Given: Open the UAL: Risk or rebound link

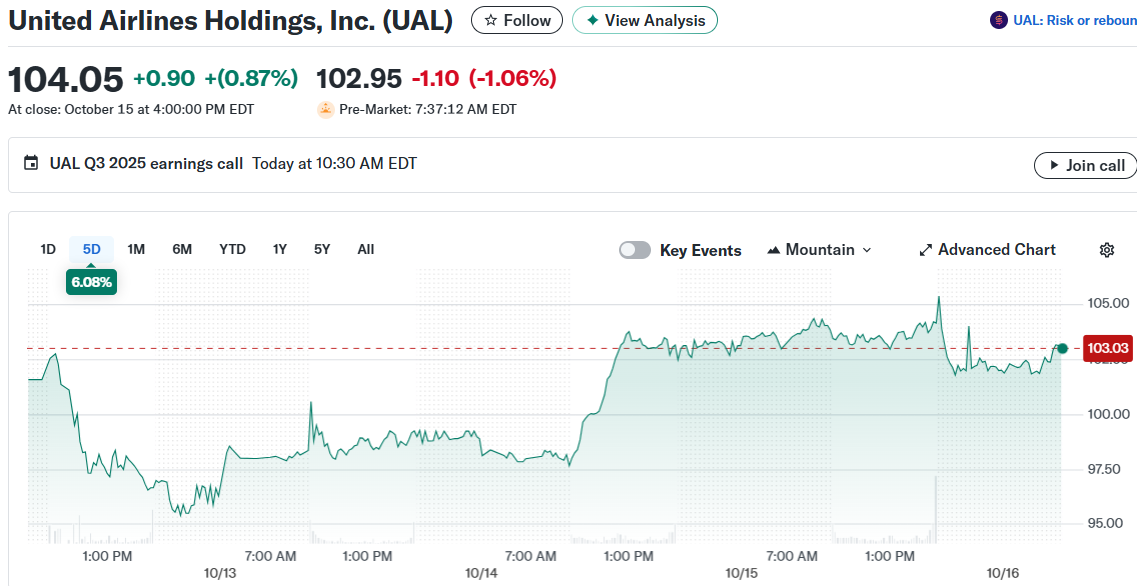Looking at the screenshot, I should (1074, 20).
